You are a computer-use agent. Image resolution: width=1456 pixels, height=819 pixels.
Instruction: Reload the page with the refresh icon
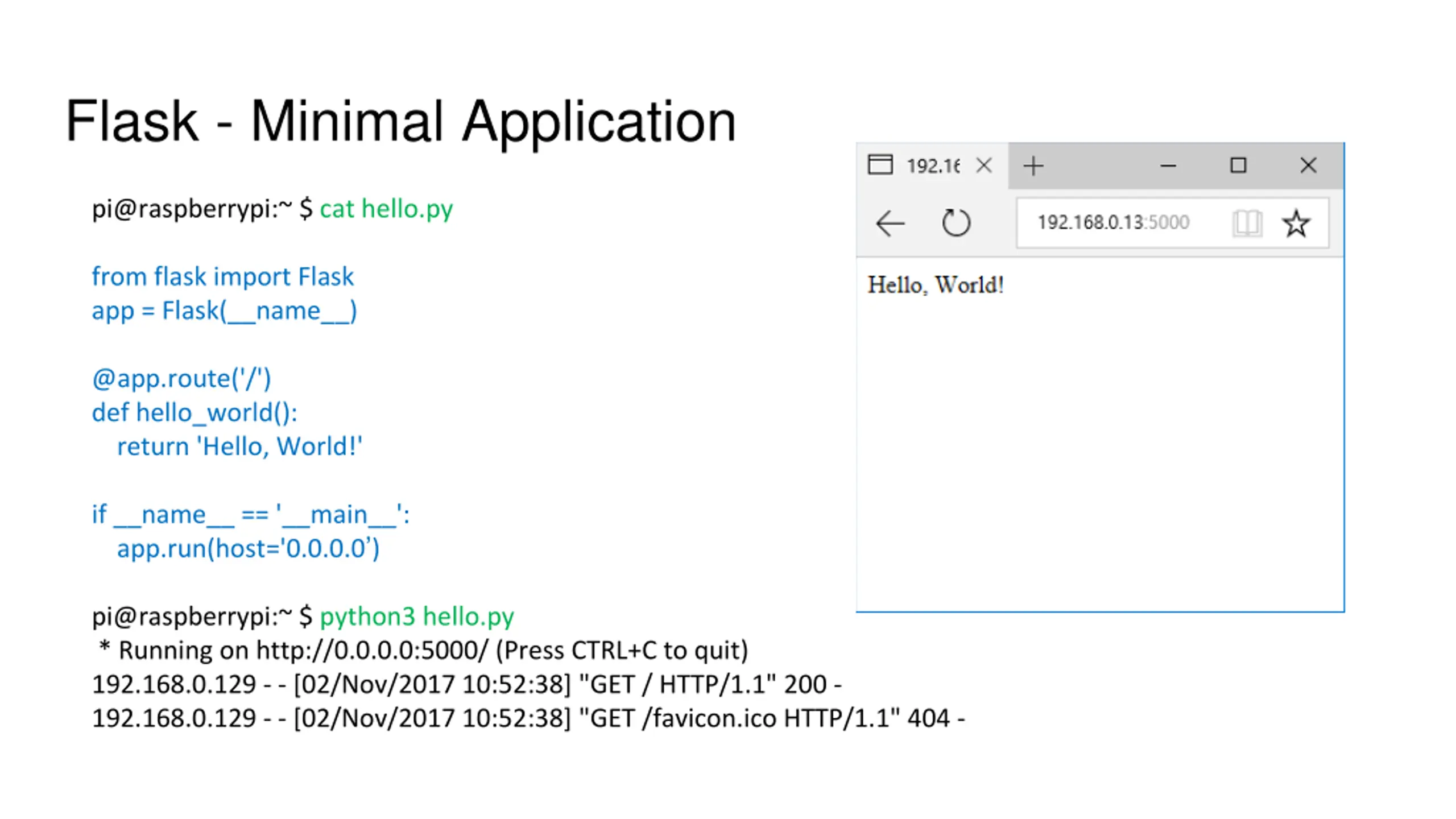pos(956,222)
